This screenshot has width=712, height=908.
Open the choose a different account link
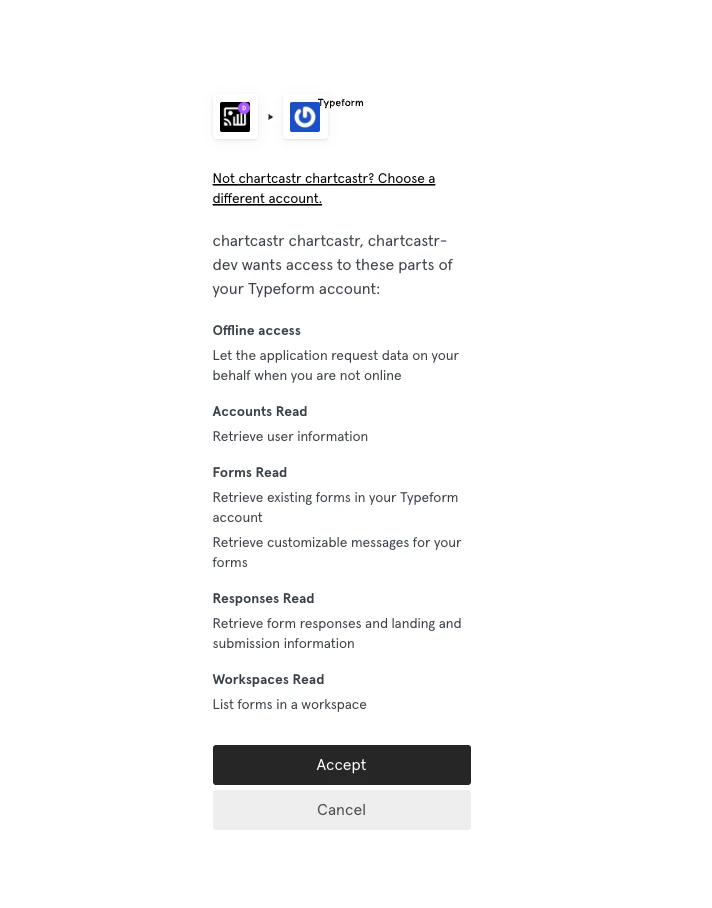(323, 188)
